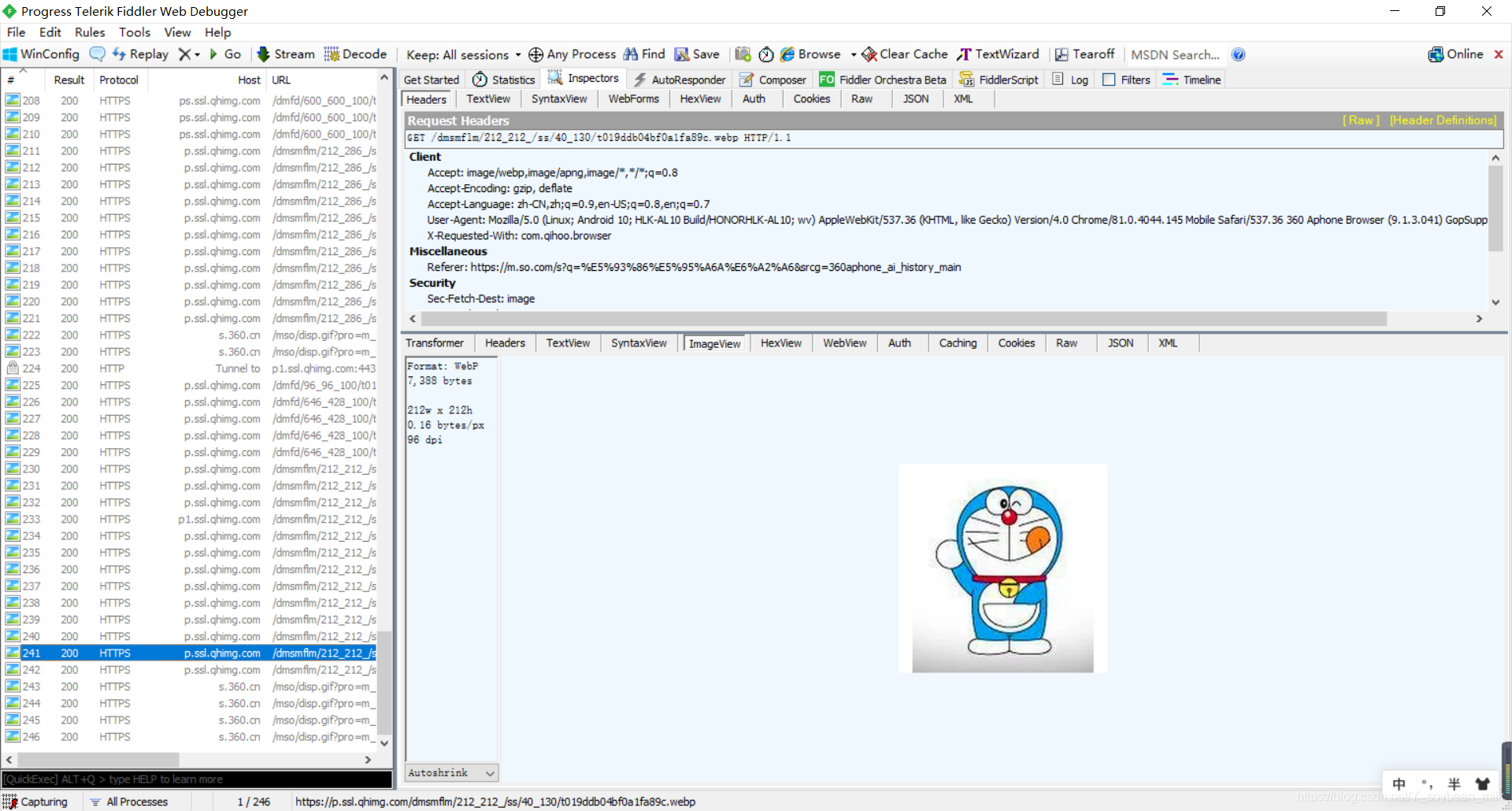Click the Doraemon image preview
Screen dimensions: 1512x811
[x=1002, y=568]
